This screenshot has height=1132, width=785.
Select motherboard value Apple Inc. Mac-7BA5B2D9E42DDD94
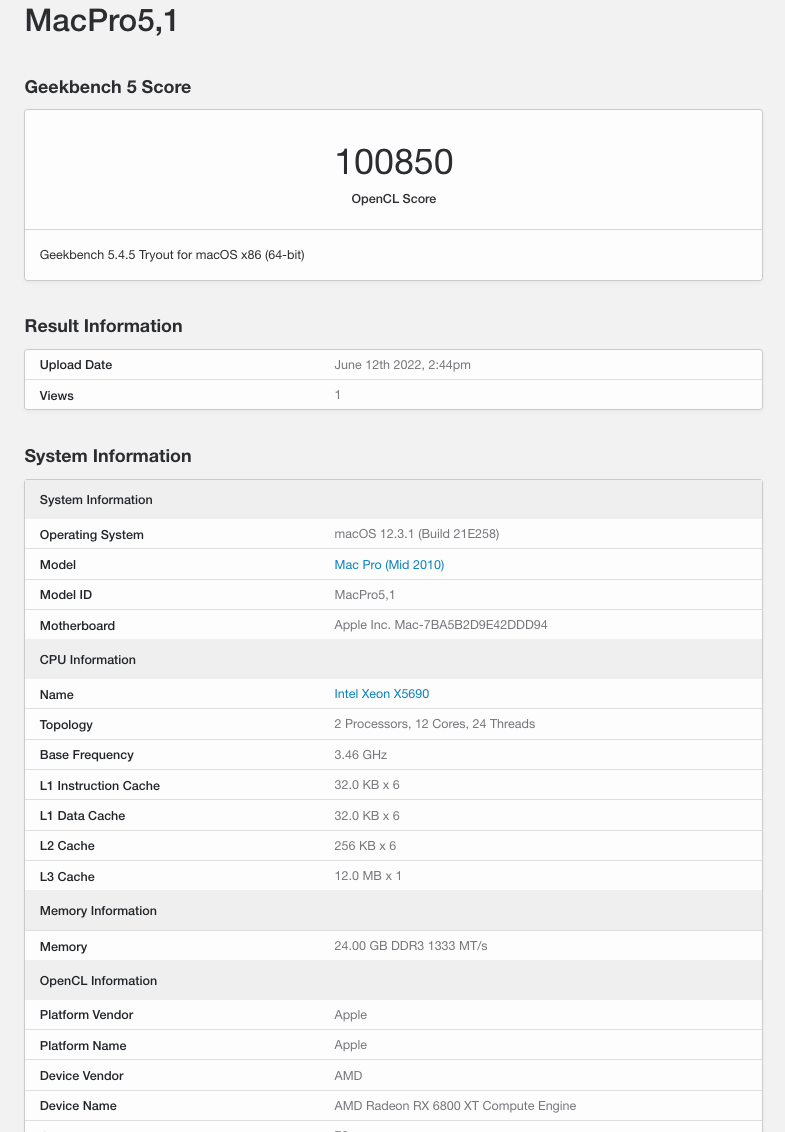click(441, 624)
